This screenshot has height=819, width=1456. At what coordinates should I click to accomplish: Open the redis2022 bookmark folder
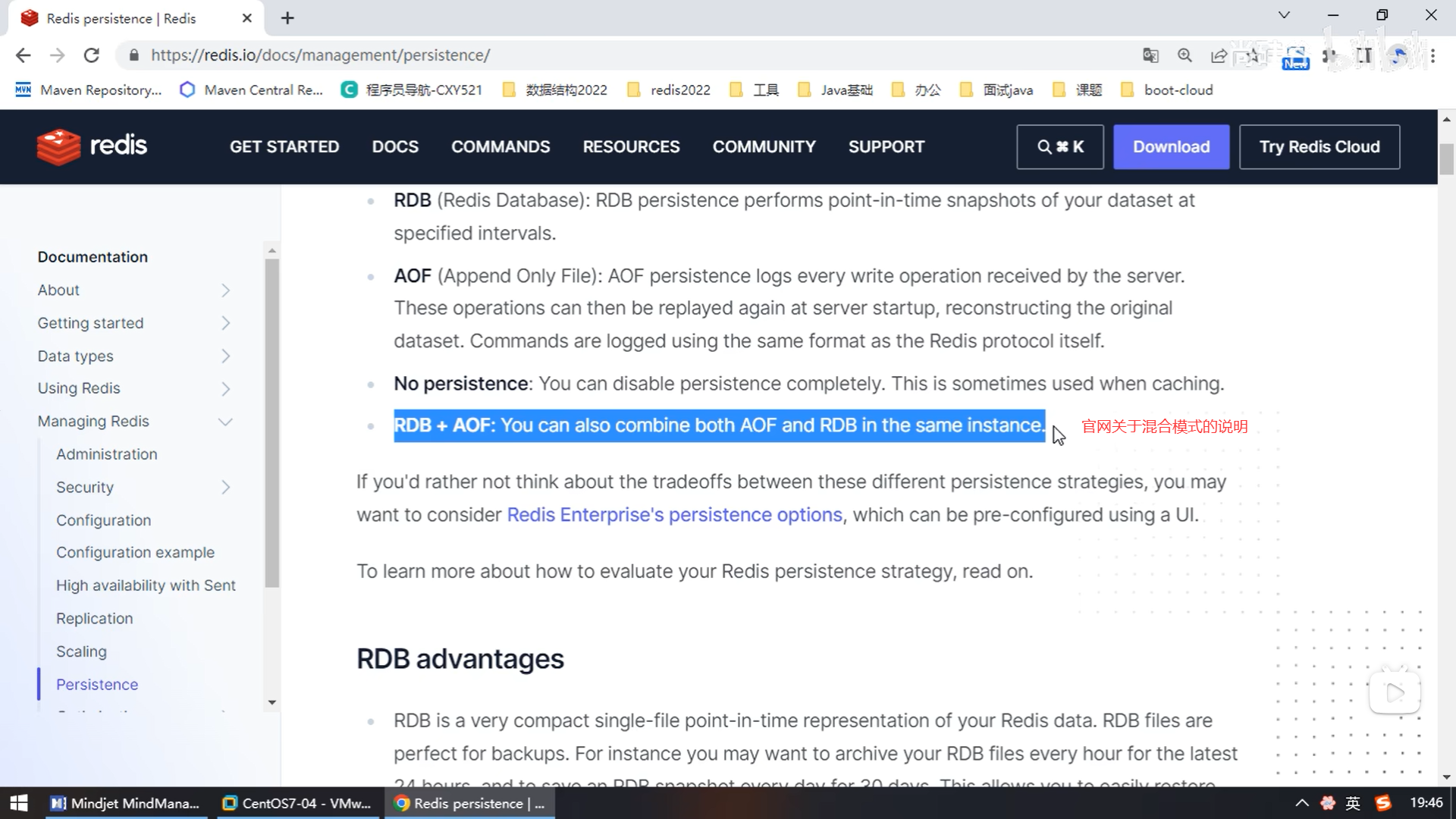(669, 90)
